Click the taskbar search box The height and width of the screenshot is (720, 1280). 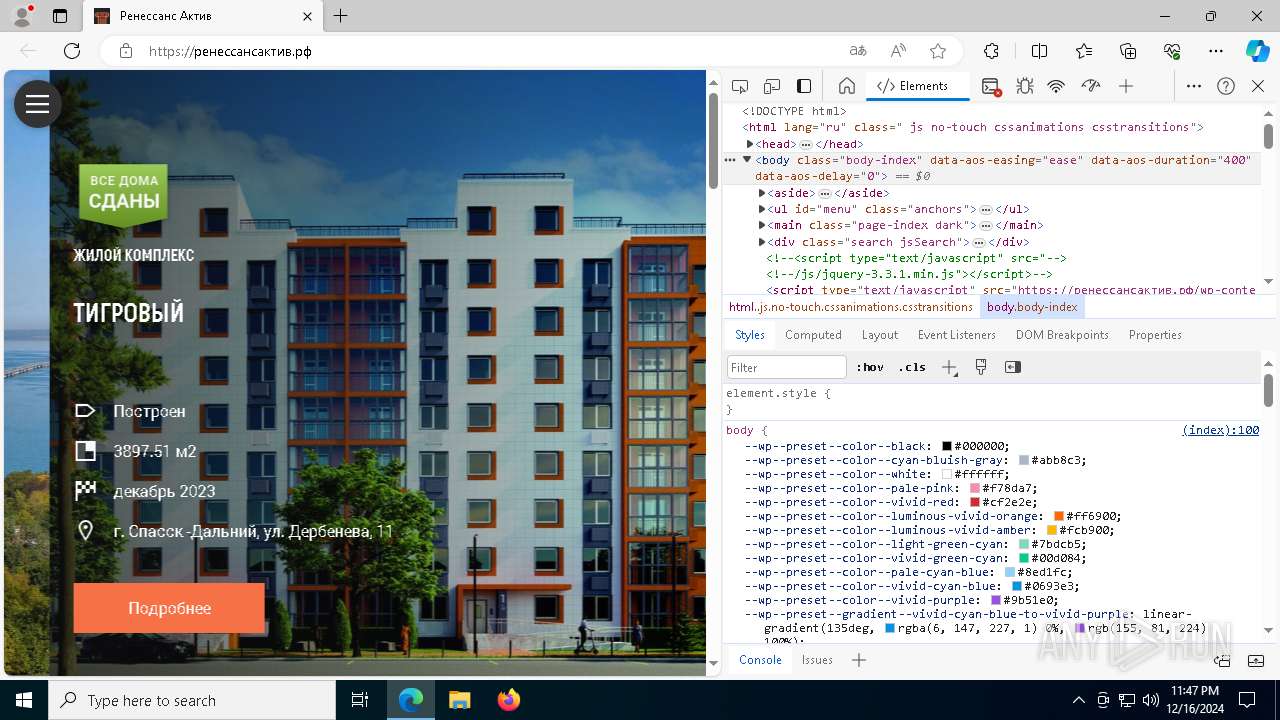pos(192,700)
